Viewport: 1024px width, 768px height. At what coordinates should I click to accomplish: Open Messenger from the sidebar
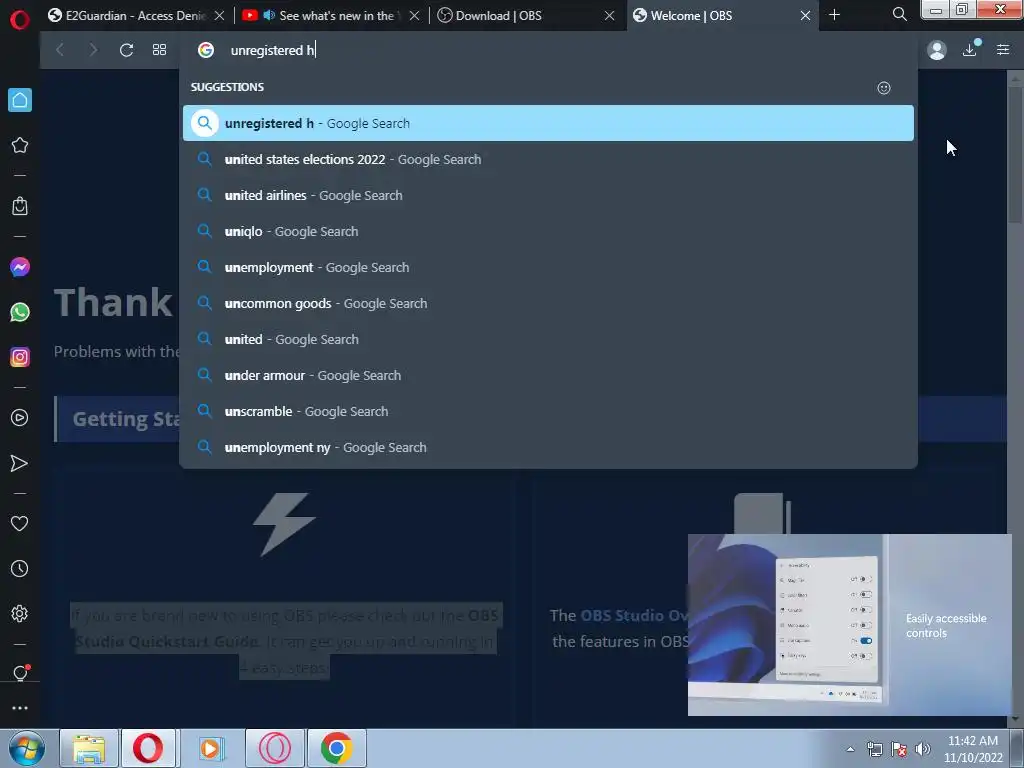(20, 266)
